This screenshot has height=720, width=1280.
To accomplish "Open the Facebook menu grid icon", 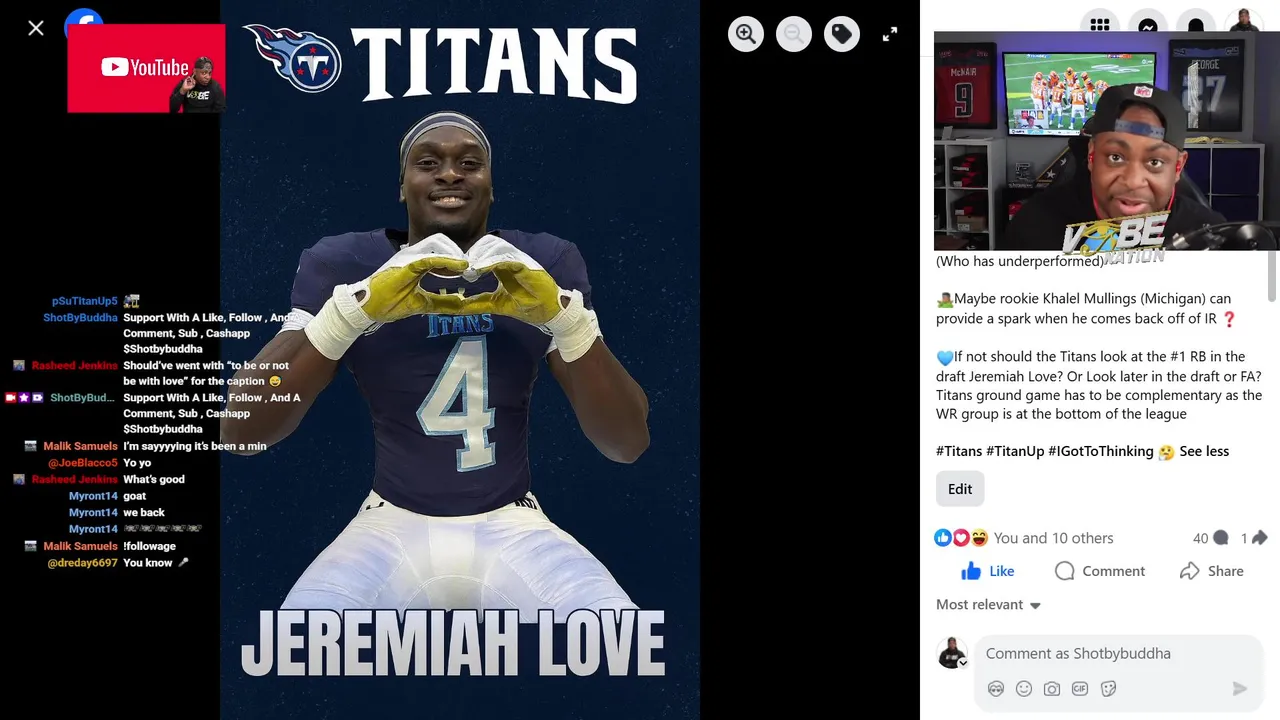I will [x=1100, y=25].
